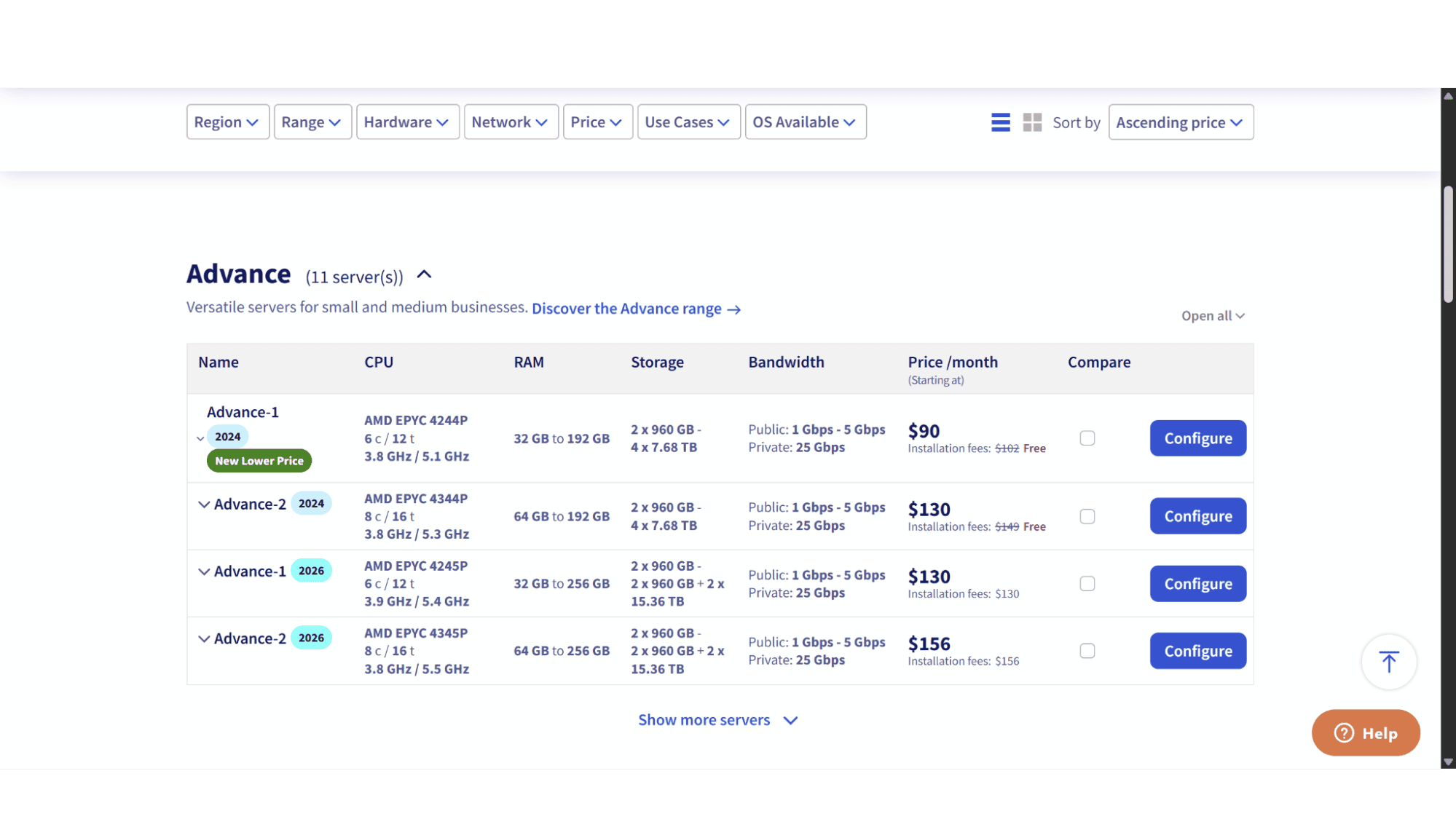Open the Use Cases filter dropdown

point(688,122)
